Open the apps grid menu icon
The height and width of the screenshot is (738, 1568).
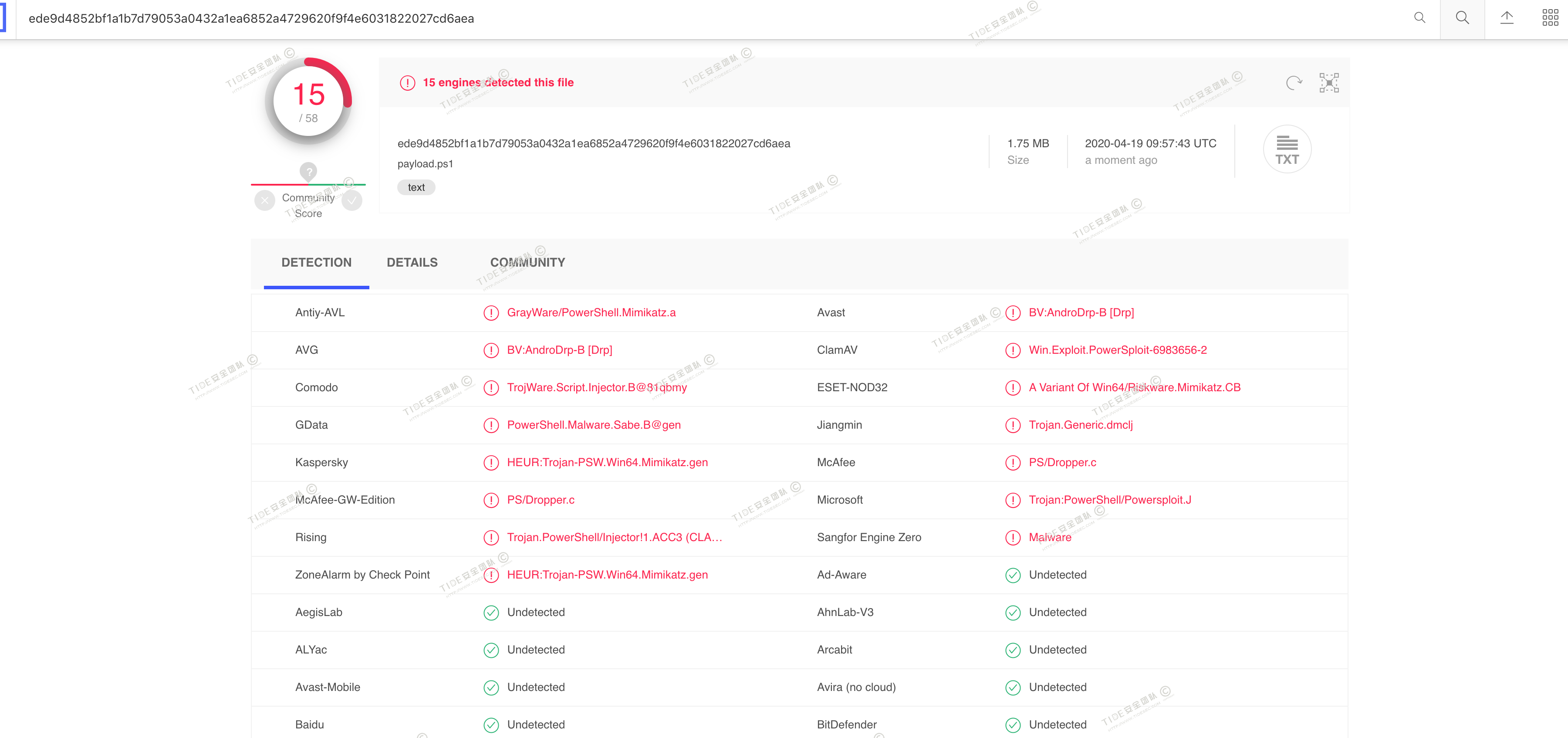[x=1550, y=18]
